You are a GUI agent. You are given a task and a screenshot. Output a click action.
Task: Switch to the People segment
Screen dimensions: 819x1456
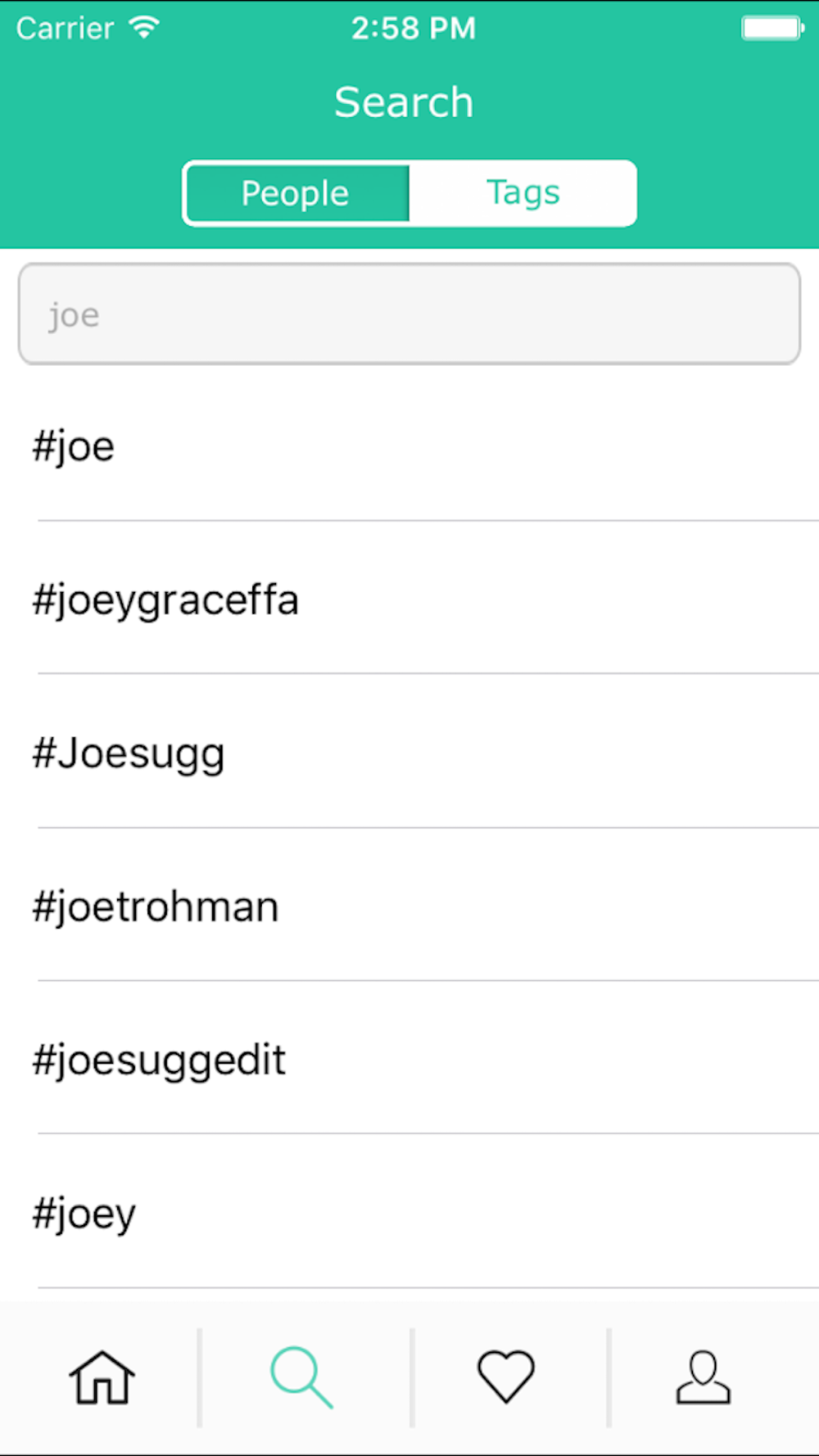pyautogui.click(x=296, y=193)
